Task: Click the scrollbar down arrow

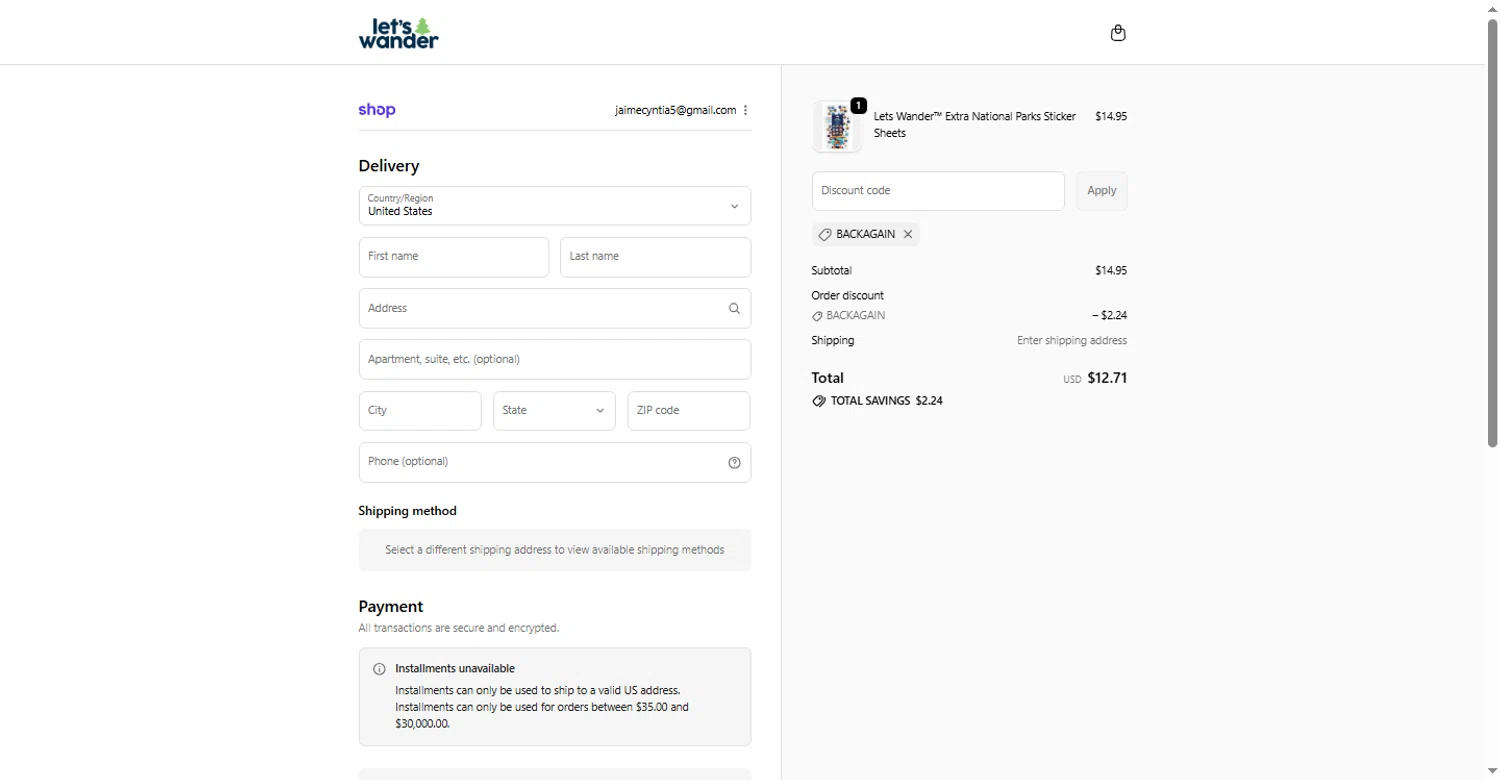Action: (x=1492, y=772)
